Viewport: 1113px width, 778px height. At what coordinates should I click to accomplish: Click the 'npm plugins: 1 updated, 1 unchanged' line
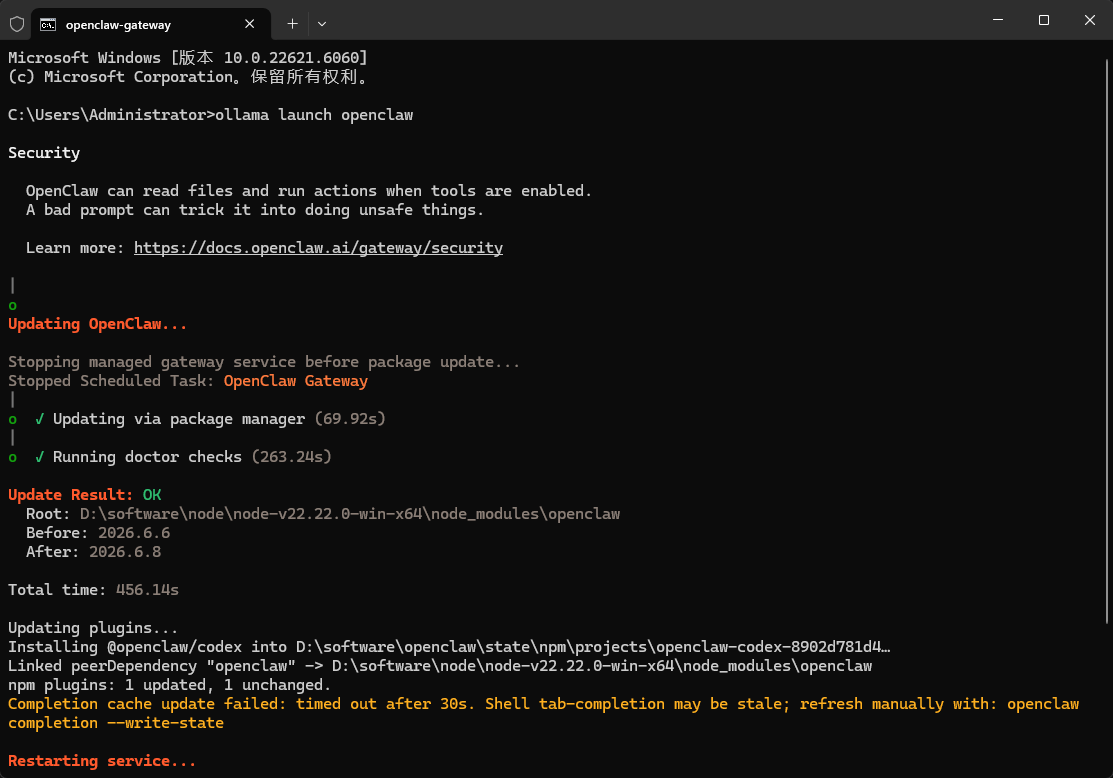click(170, 686)
